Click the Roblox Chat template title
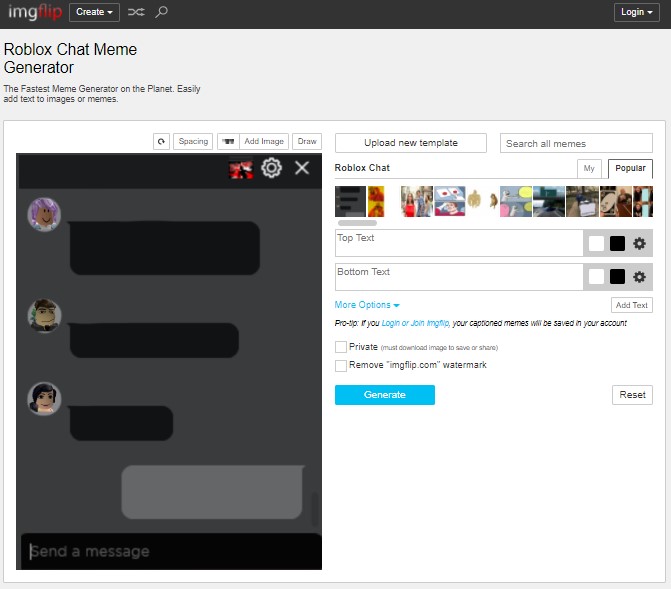Image resolution: width=671 pixels, height=589 pixels. (x=362, y=168)
